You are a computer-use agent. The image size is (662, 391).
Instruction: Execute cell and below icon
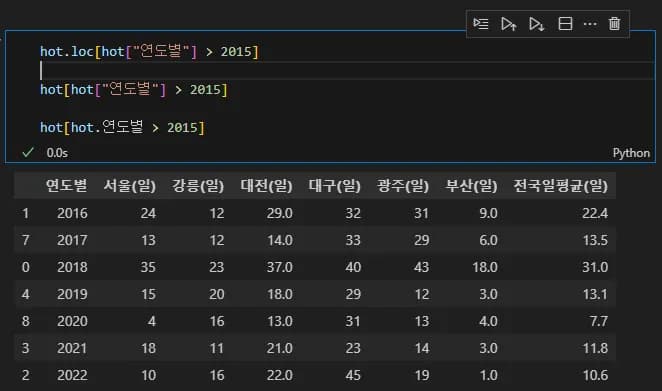(x=537, y=24)
